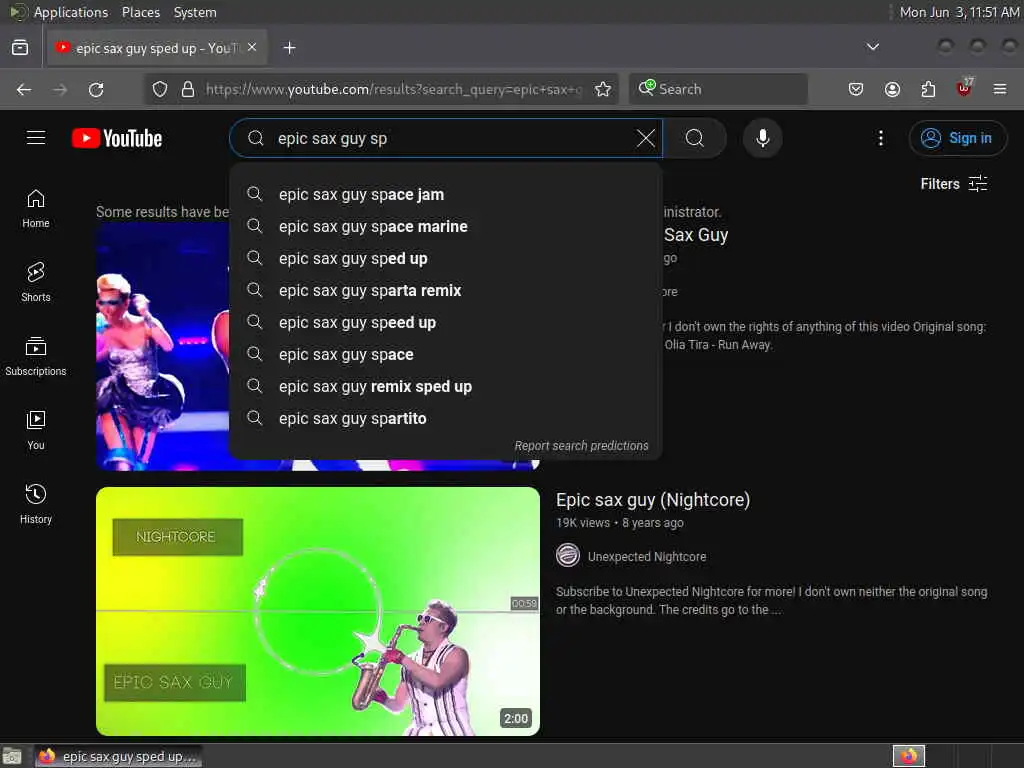The height and width of the screenshot is (768, 1024).
Task: Open the Applications menu
Action: (x=71, y=12)
